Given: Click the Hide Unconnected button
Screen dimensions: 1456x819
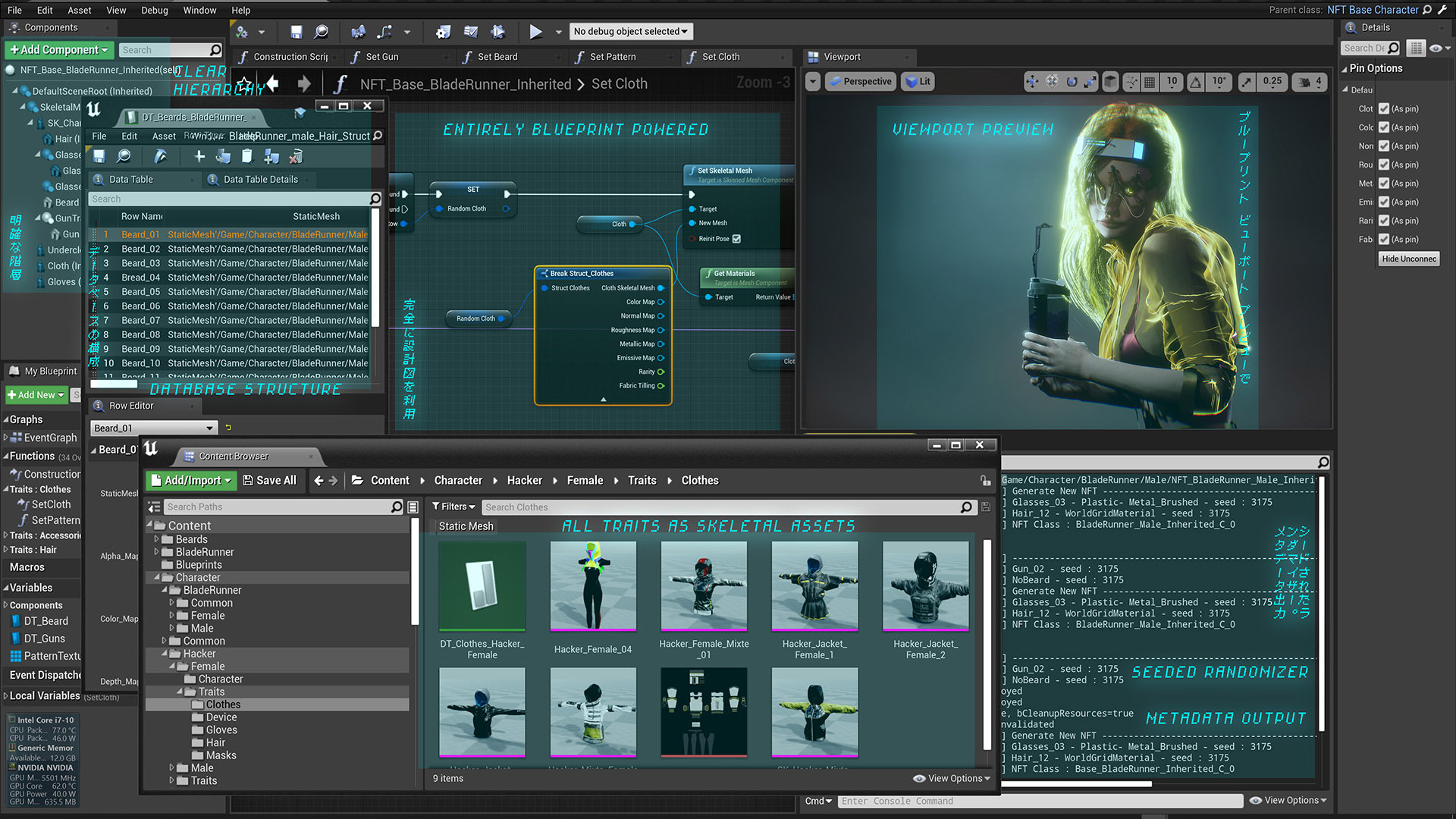Looking at the screenshot, I should (x=1409, y=259).
